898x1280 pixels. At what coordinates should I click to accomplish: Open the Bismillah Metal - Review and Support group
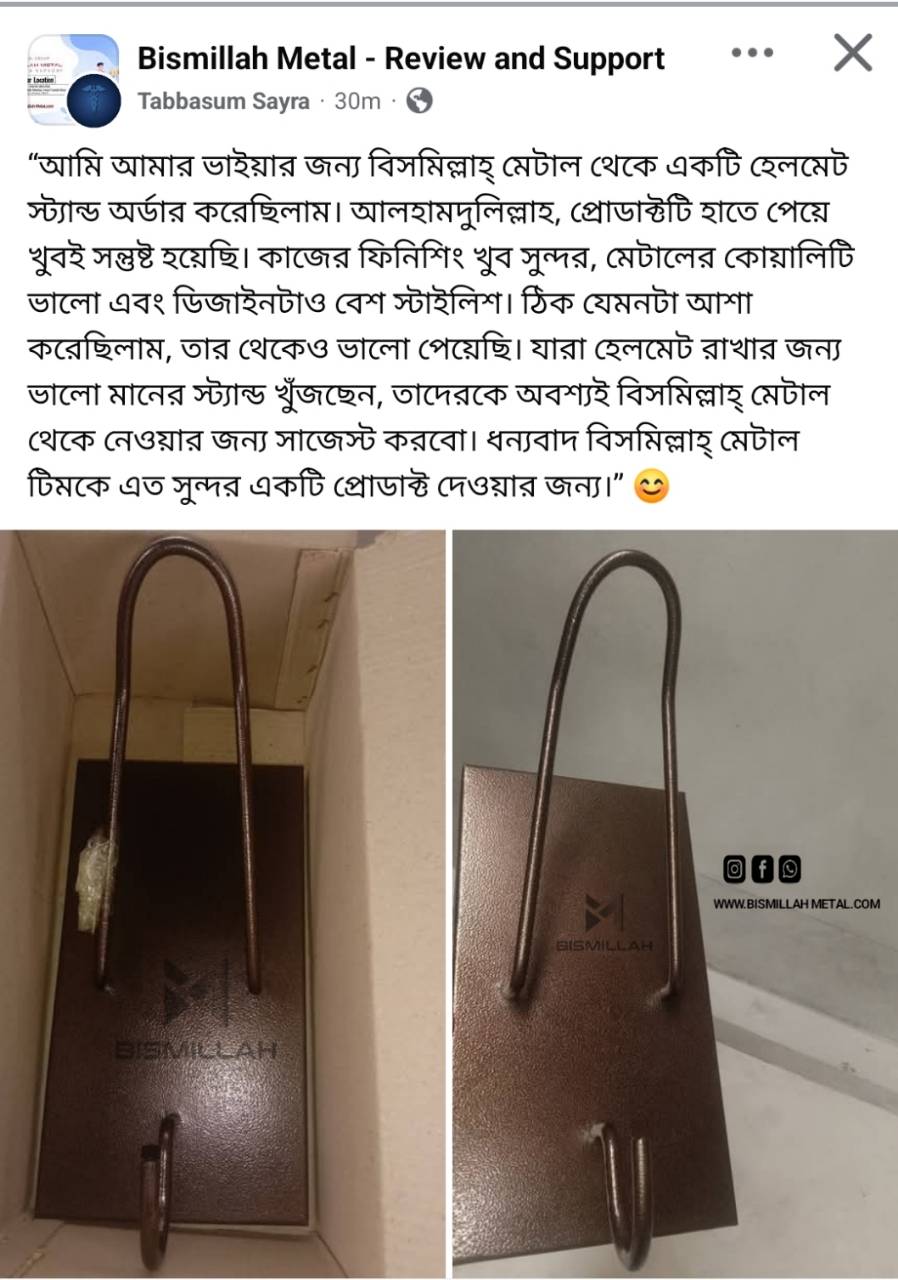pos(401,59)
